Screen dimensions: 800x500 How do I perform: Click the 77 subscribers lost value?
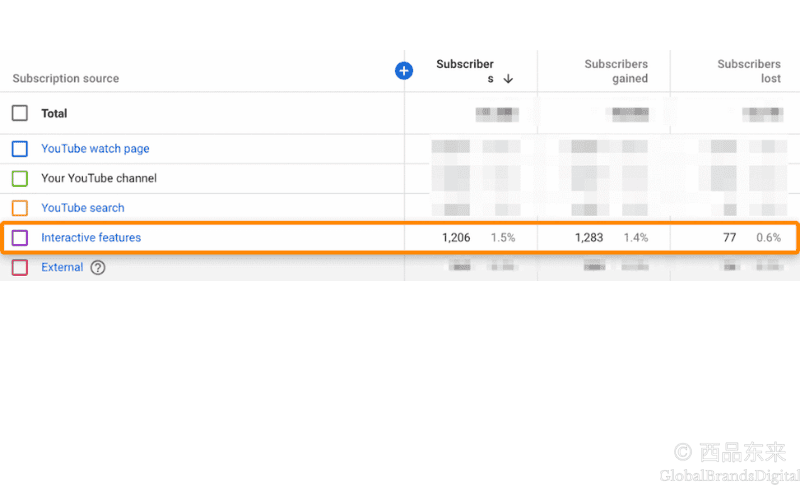coord(730,238)
